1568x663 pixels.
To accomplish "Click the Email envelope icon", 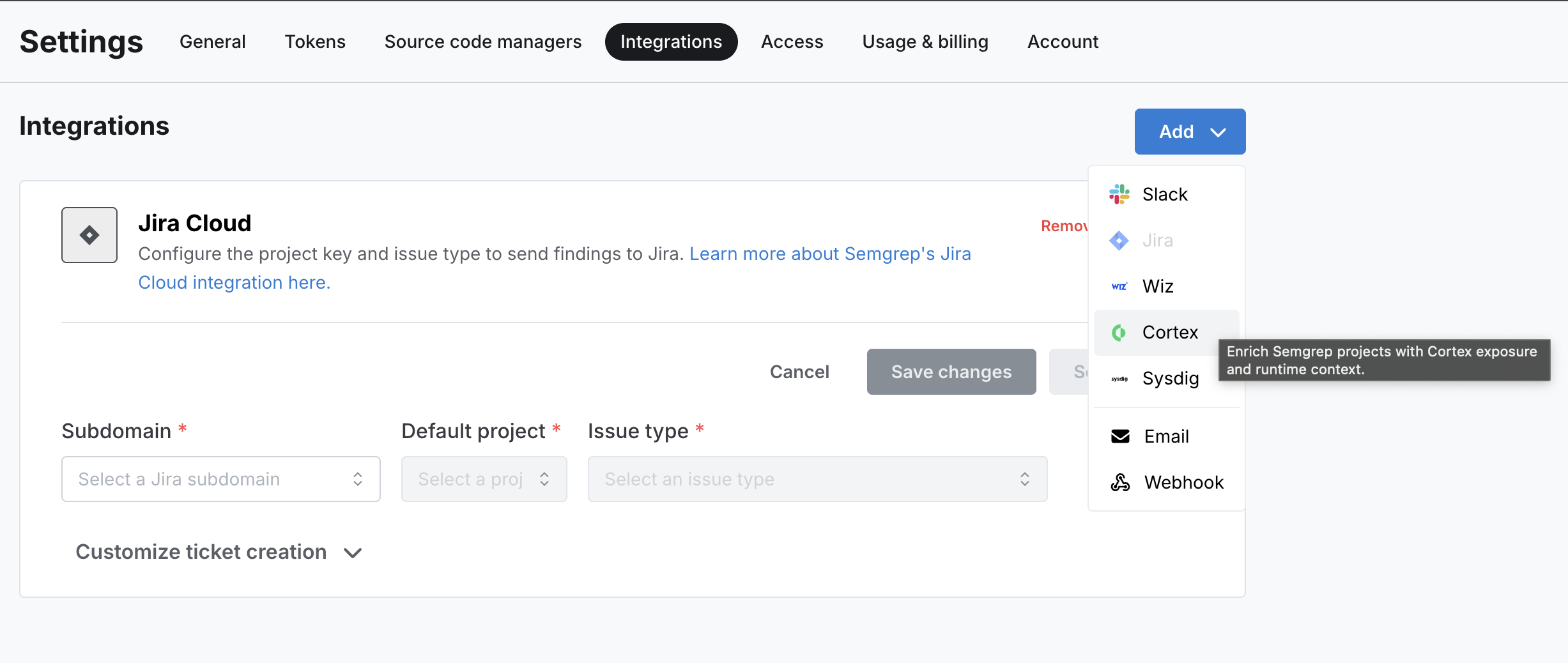I will (1119, 436).
